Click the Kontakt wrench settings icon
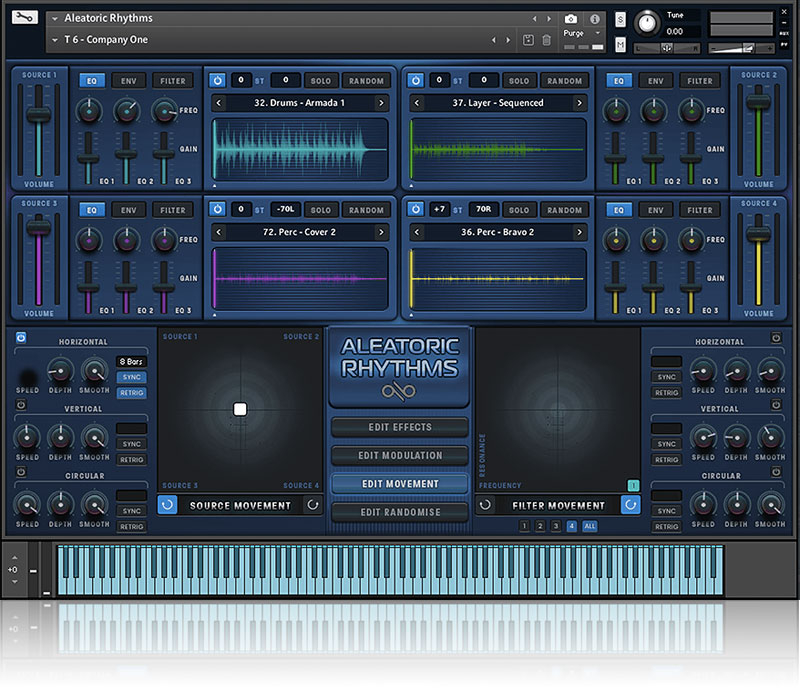 (x=26, y=18)
